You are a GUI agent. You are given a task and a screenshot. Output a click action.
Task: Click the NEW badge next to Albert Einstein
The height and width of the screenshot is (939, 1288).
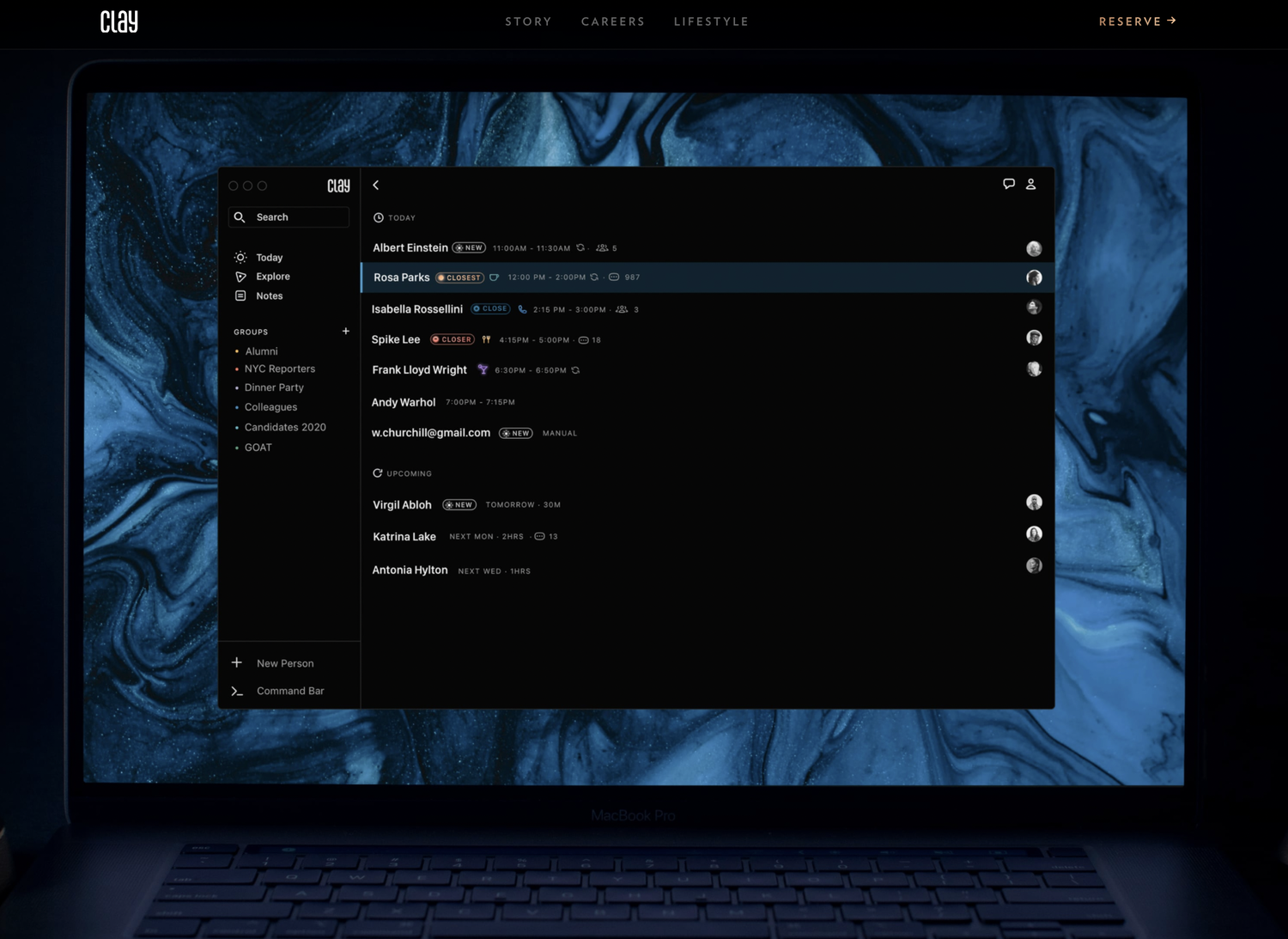(469, 247)
